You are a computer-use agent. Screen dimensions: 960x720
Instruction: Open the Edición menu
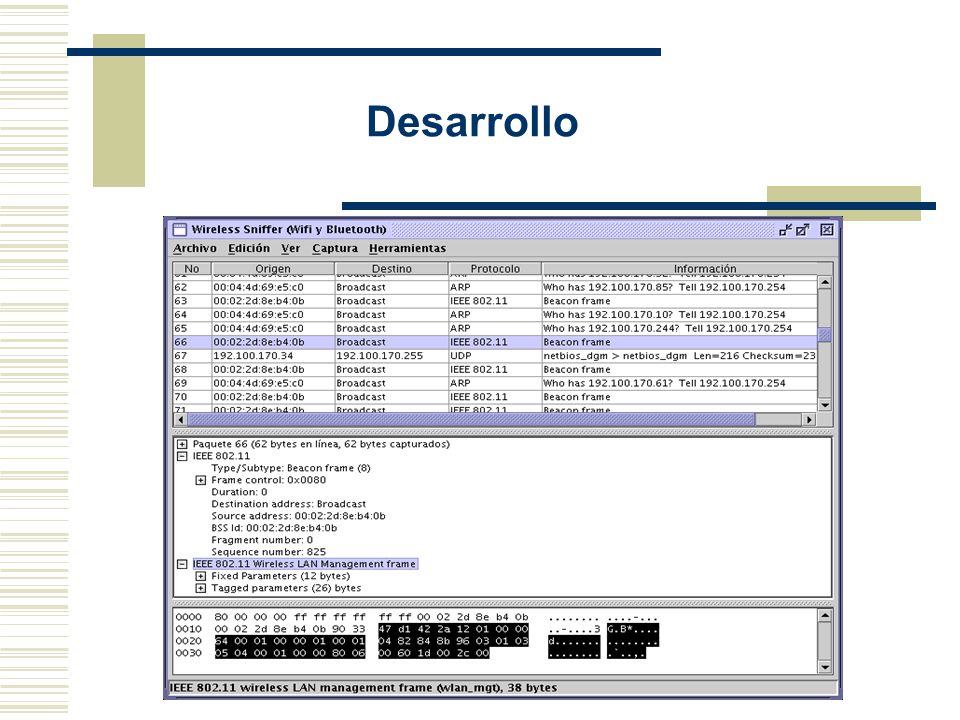point(249,248)
